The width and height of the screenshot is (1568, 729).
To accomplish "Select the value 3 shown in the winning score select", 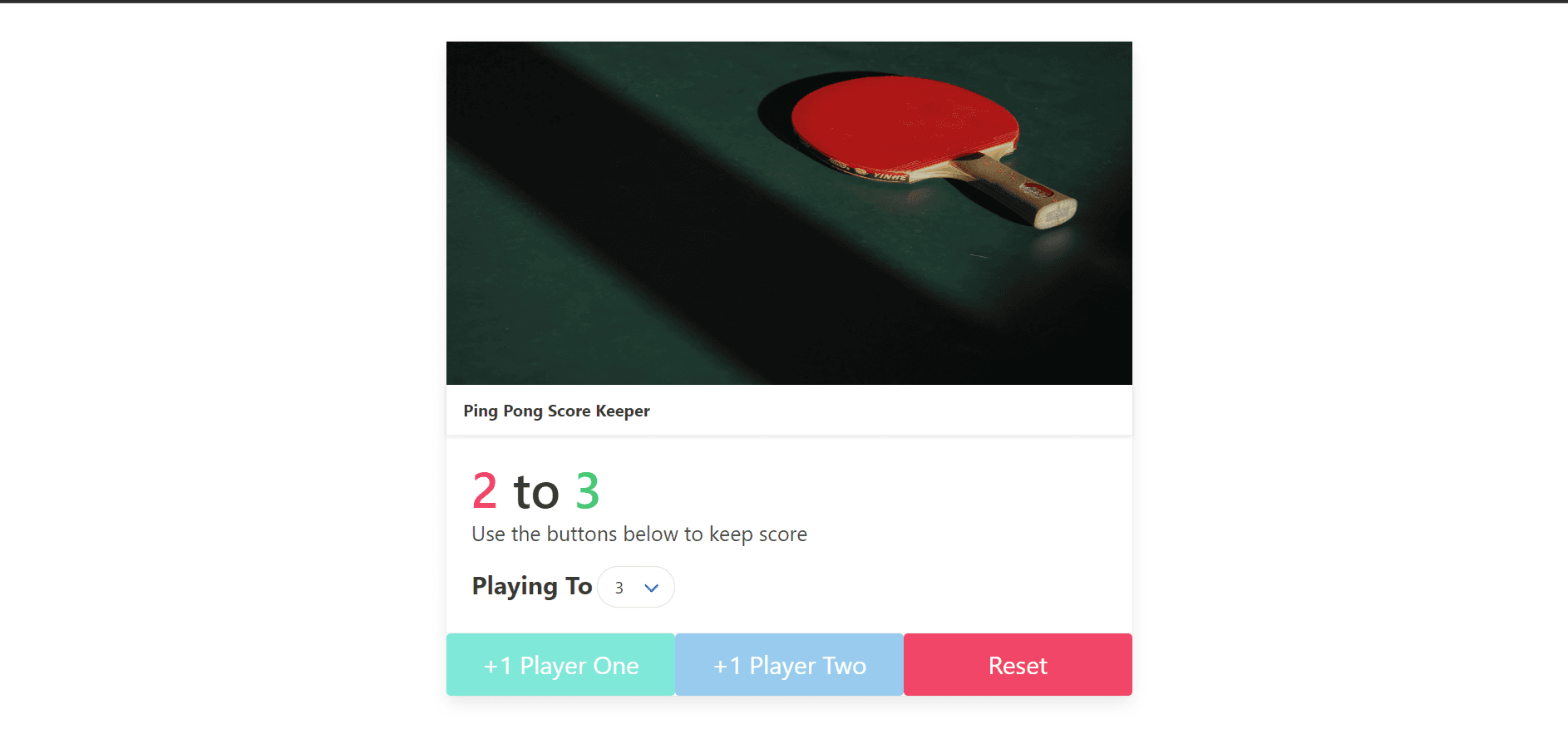I will pyautogui.click(x=619, y=588).
